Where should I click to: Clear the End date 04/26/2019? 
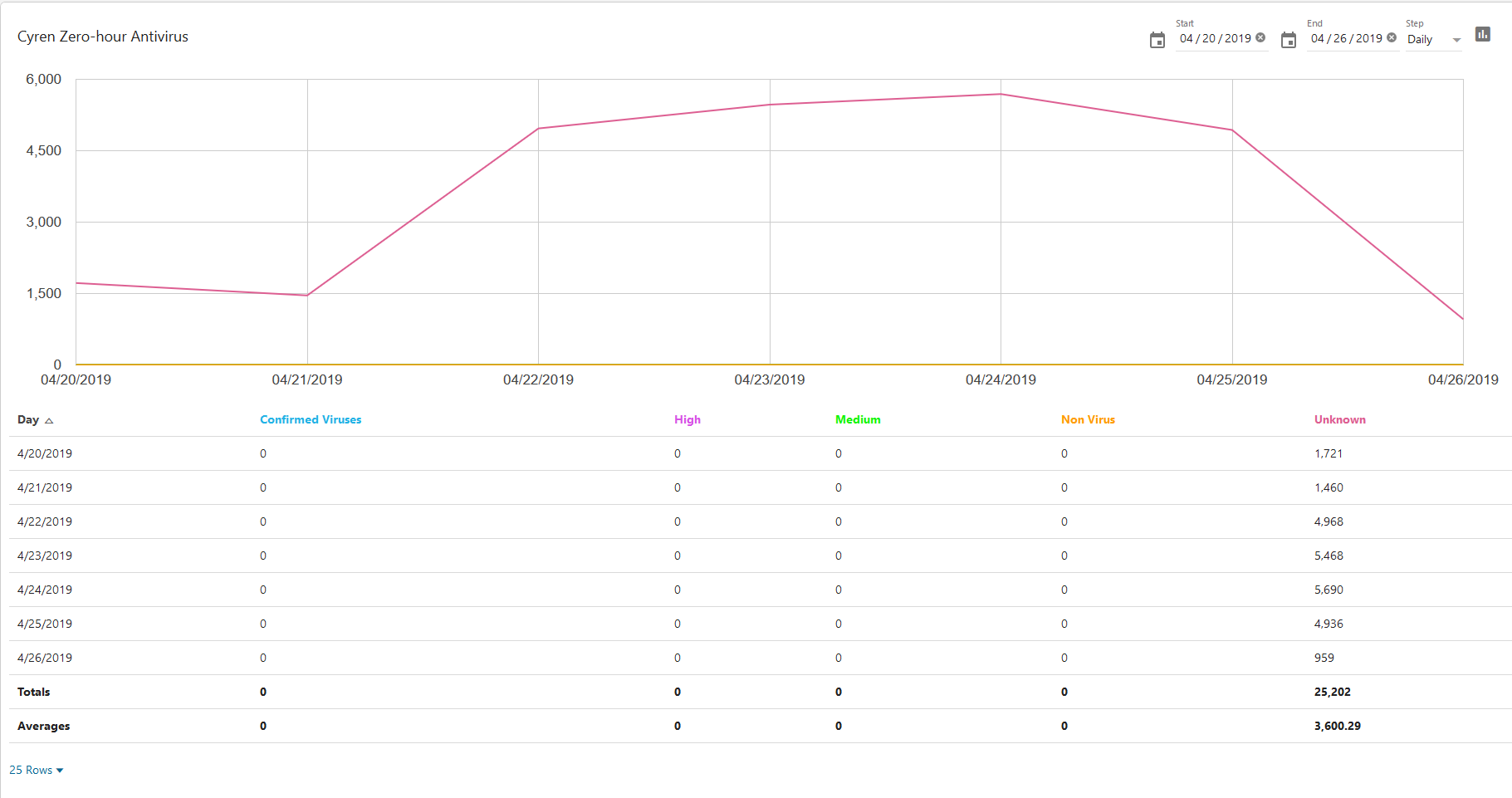pos(1392,37)
